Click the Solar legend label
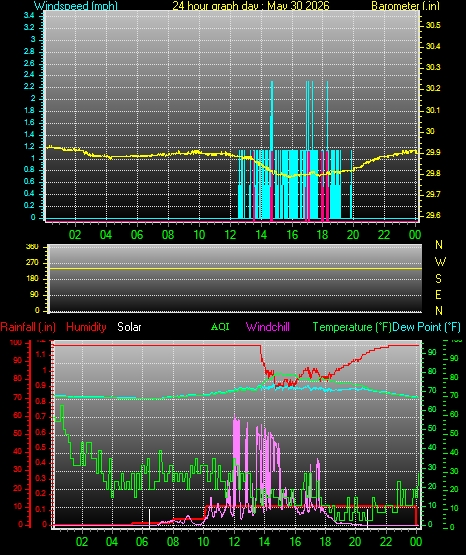Viewport: 466px width, 555px height. 129,327
